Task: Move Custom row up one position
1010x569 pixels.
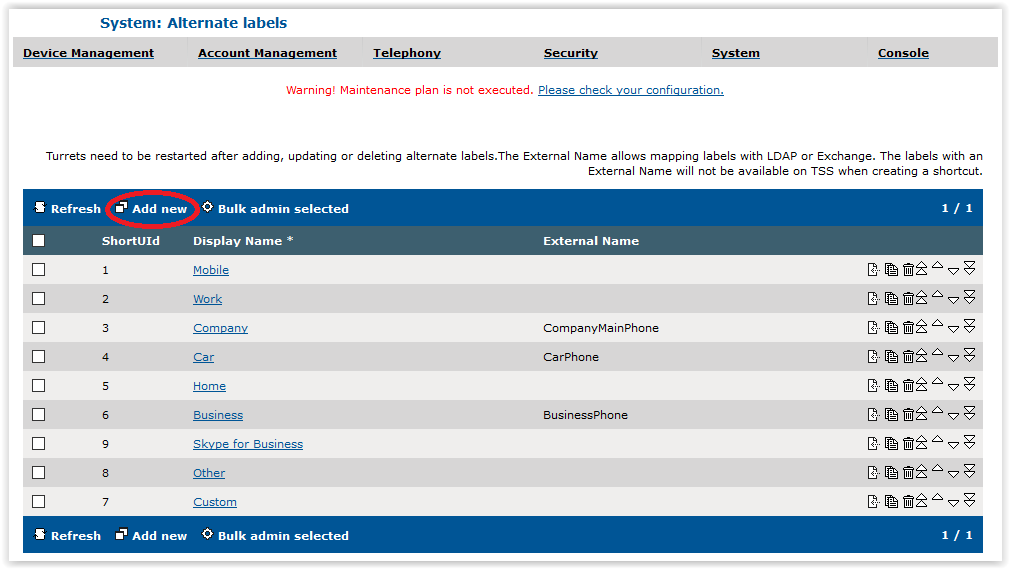Action: click(x=938, y=497)
